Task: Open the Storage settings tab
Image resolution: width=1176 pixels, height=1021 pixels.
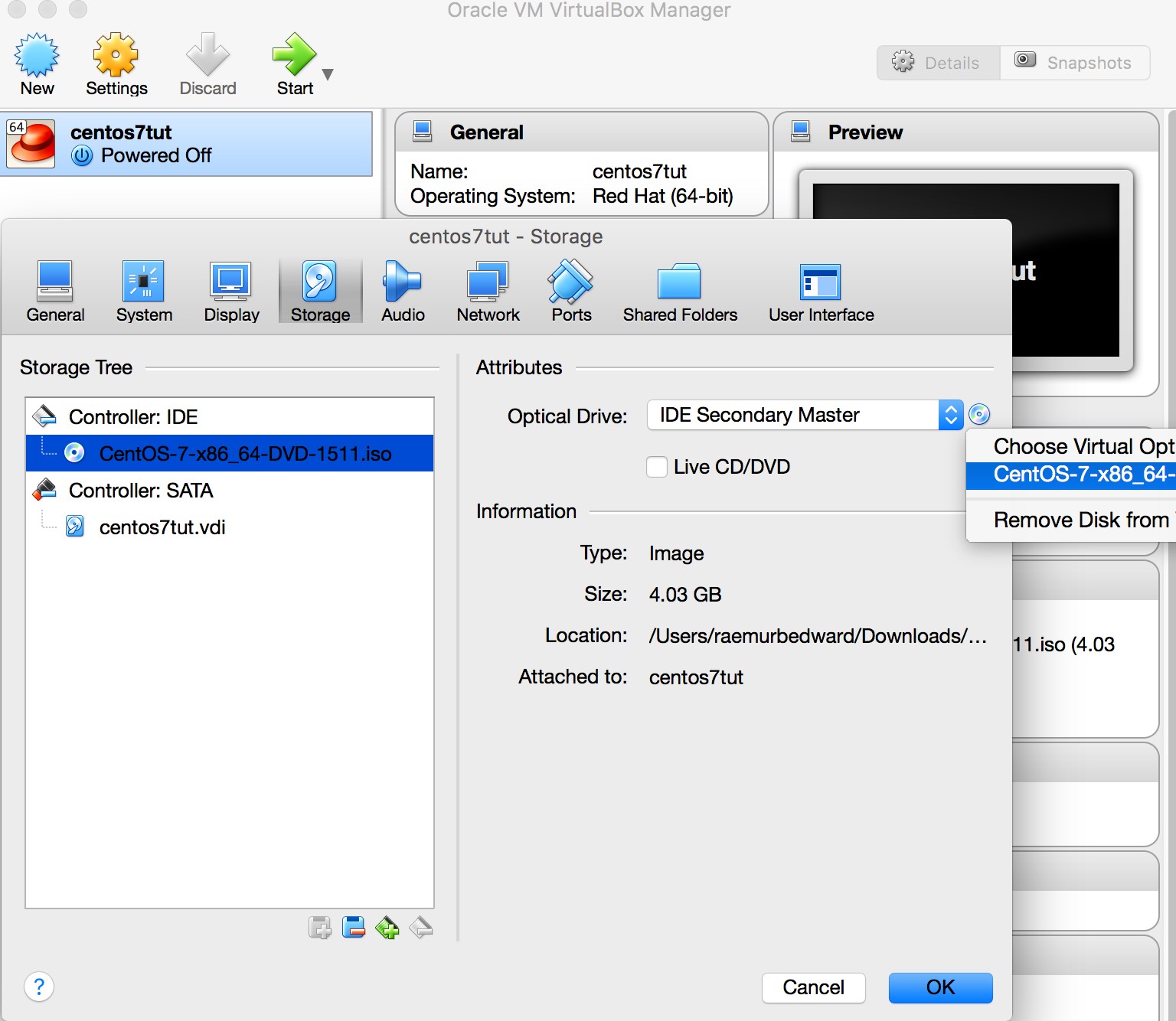Action: [320, 291]
